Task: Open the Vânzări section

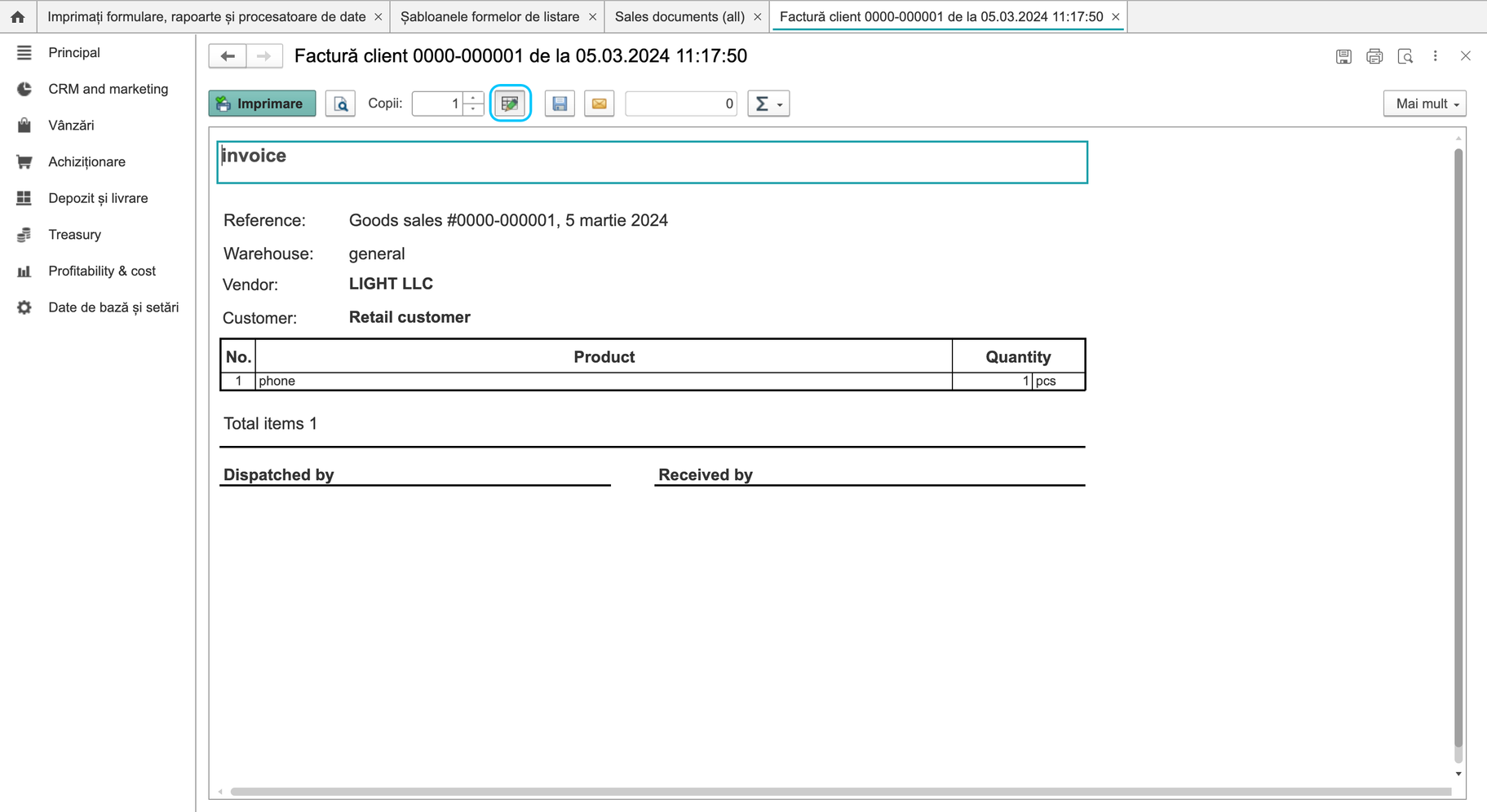Action: pos(71,126)
